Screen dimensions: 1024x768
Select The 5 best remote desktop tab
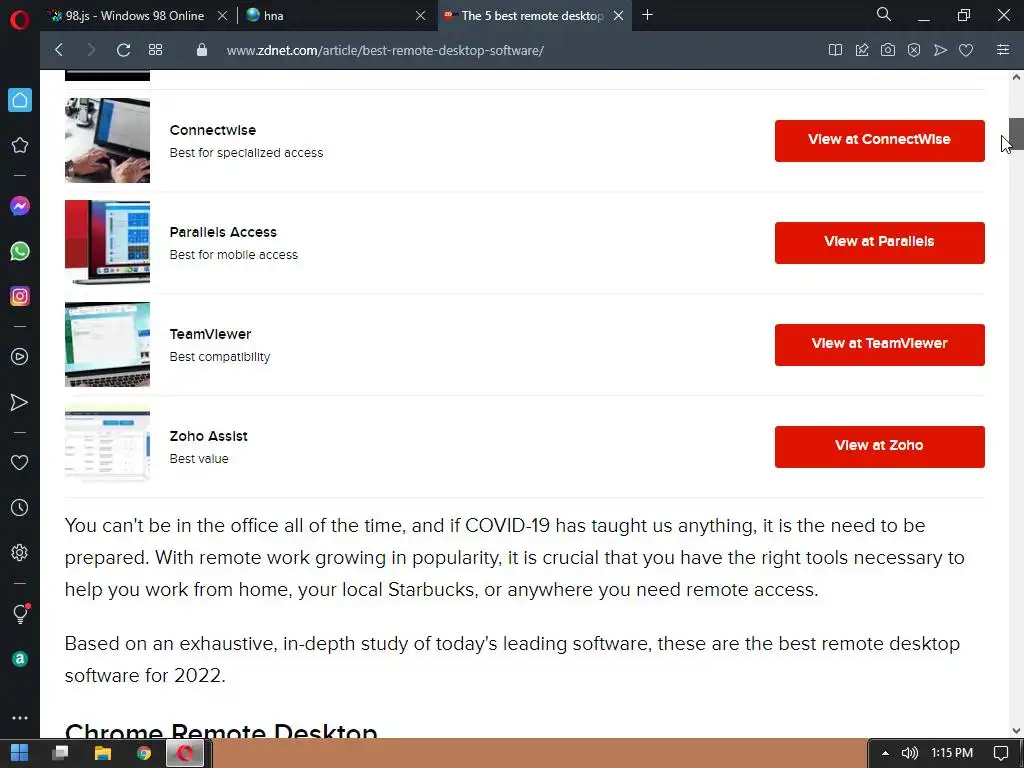(x=532, y=16)
